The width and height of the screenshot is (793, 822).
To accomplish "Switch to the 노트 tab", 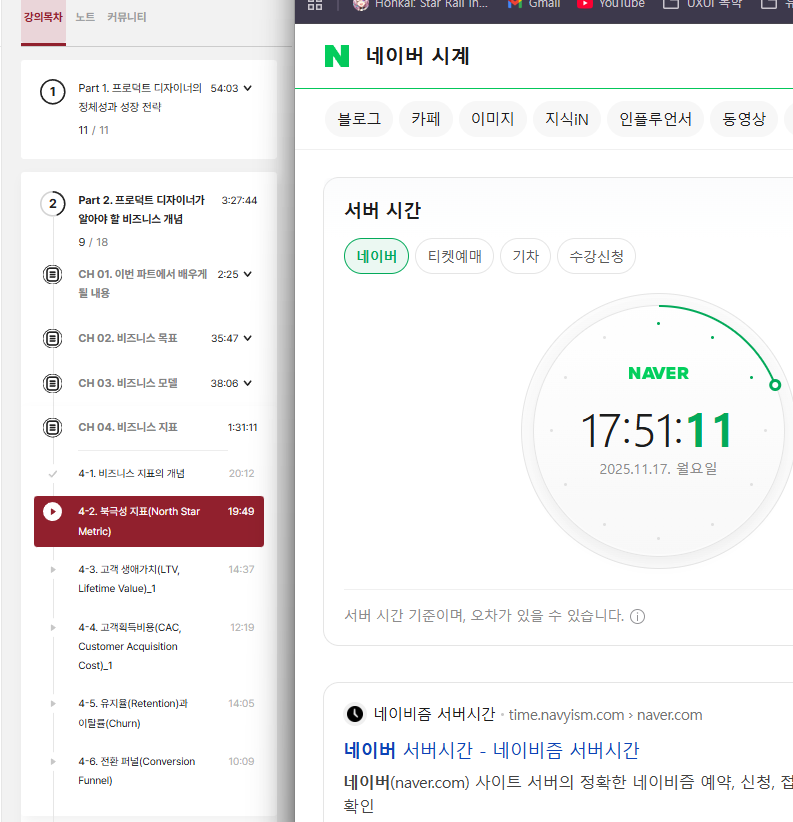I will [x=85, y=17].
